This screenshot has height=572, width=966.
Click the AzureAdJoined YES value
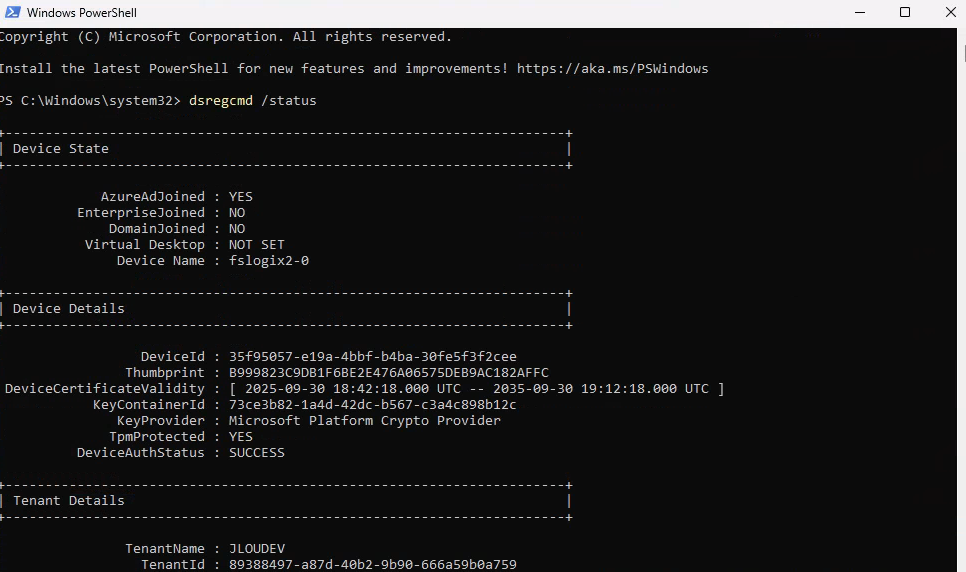(241, 197)
